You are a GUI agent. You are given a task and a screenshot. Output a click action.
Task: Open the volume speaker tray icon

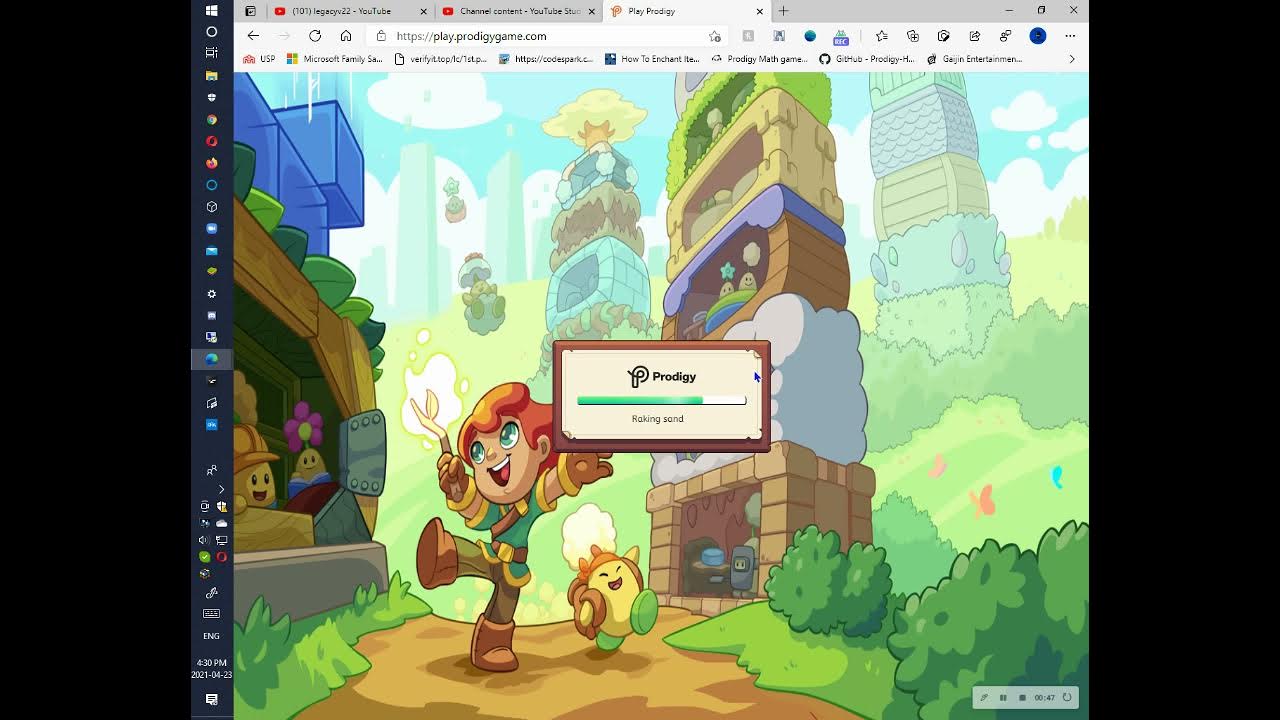[x=204, y=540]
